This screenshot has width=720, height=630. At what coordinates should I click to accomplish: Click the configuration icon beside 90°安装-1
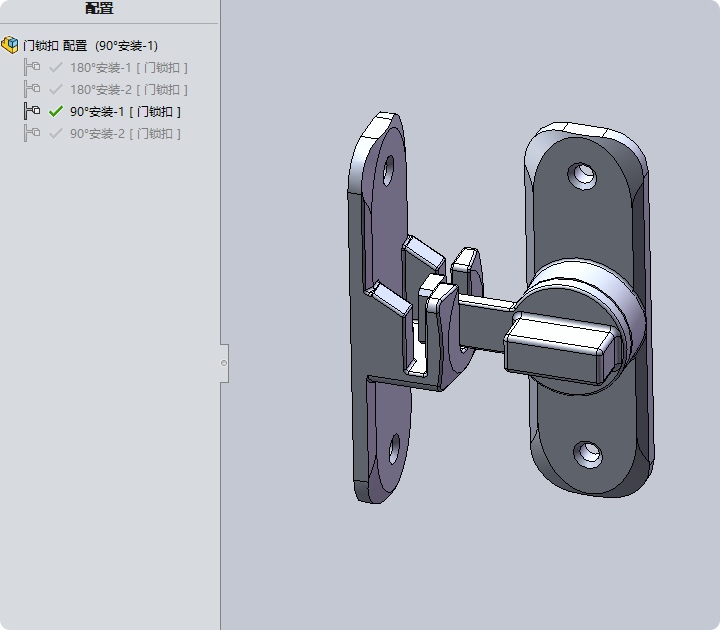32,111
